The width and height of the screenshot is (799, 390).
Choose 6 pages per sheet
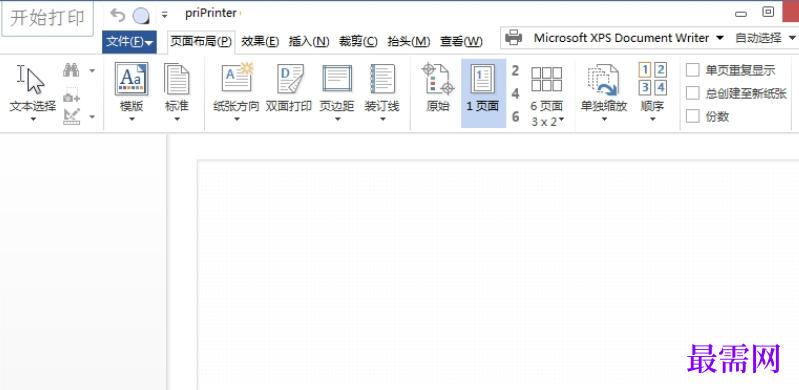click(x=516, y=117)
